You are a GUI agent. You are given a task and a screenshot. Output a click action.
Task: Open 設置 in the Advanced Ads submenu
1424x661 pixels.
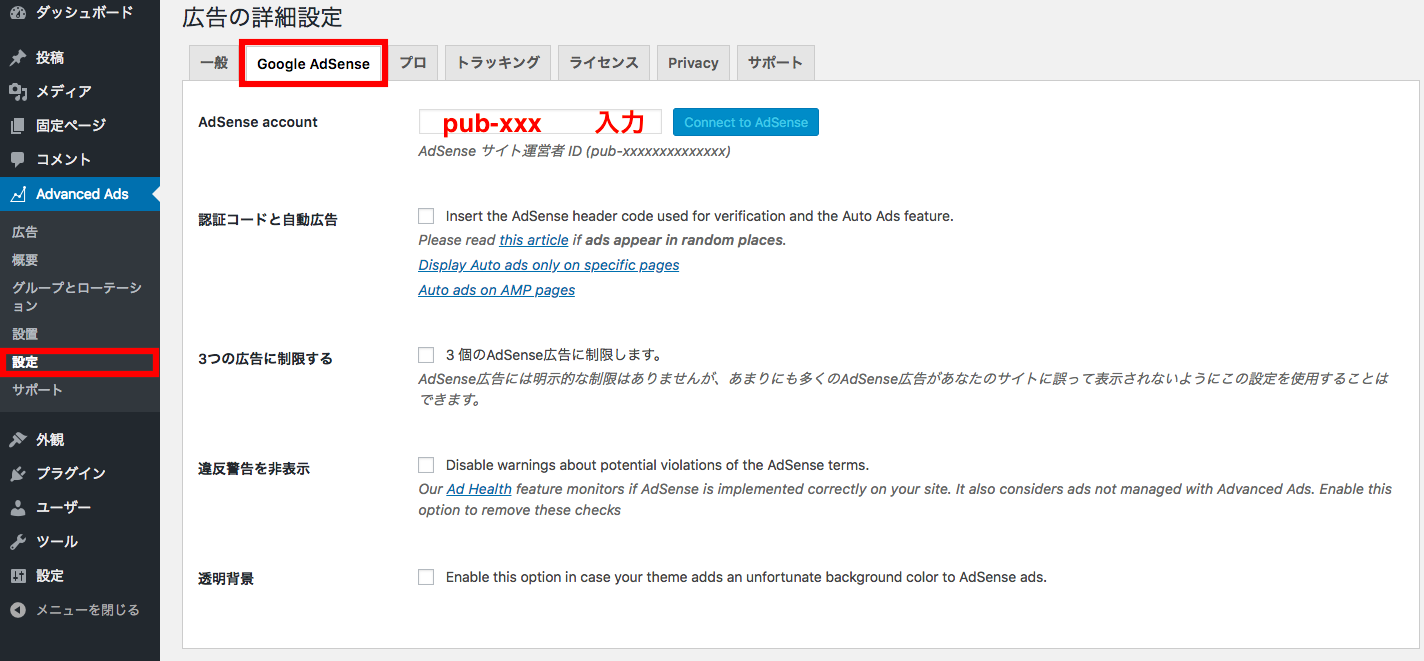click(25, 334)
